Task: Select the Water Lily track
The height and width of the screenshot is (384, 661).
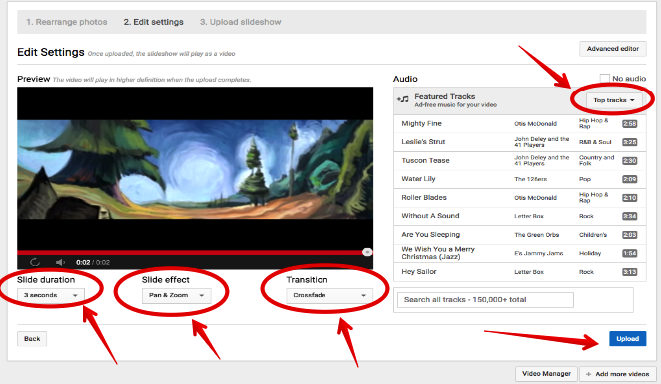Action: coord(519,179)
